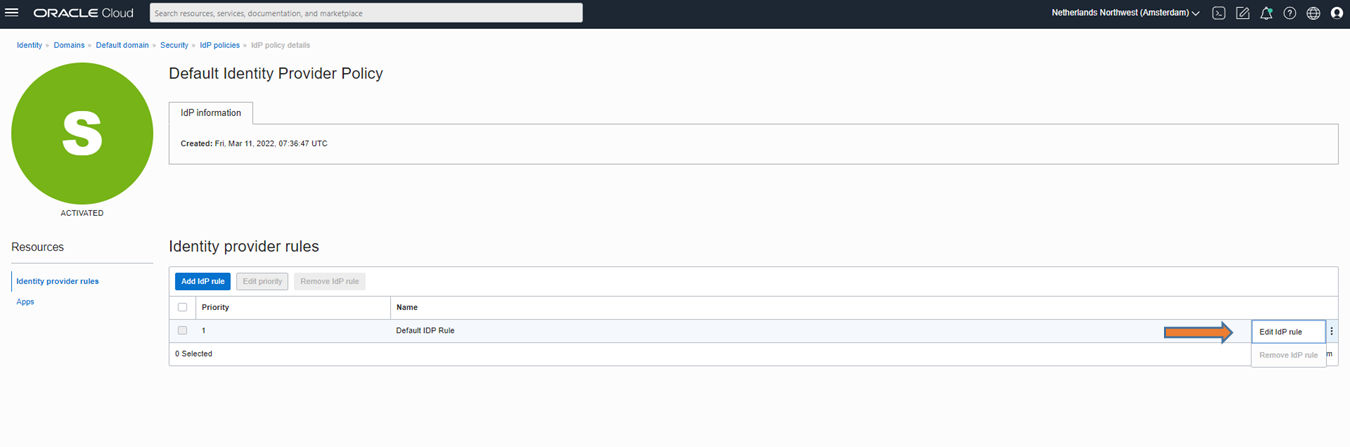Go to Apps in the Resources sidebar
Image resolution: width=1350 pixels, height=447 pixels.
[x=25, y=301]
